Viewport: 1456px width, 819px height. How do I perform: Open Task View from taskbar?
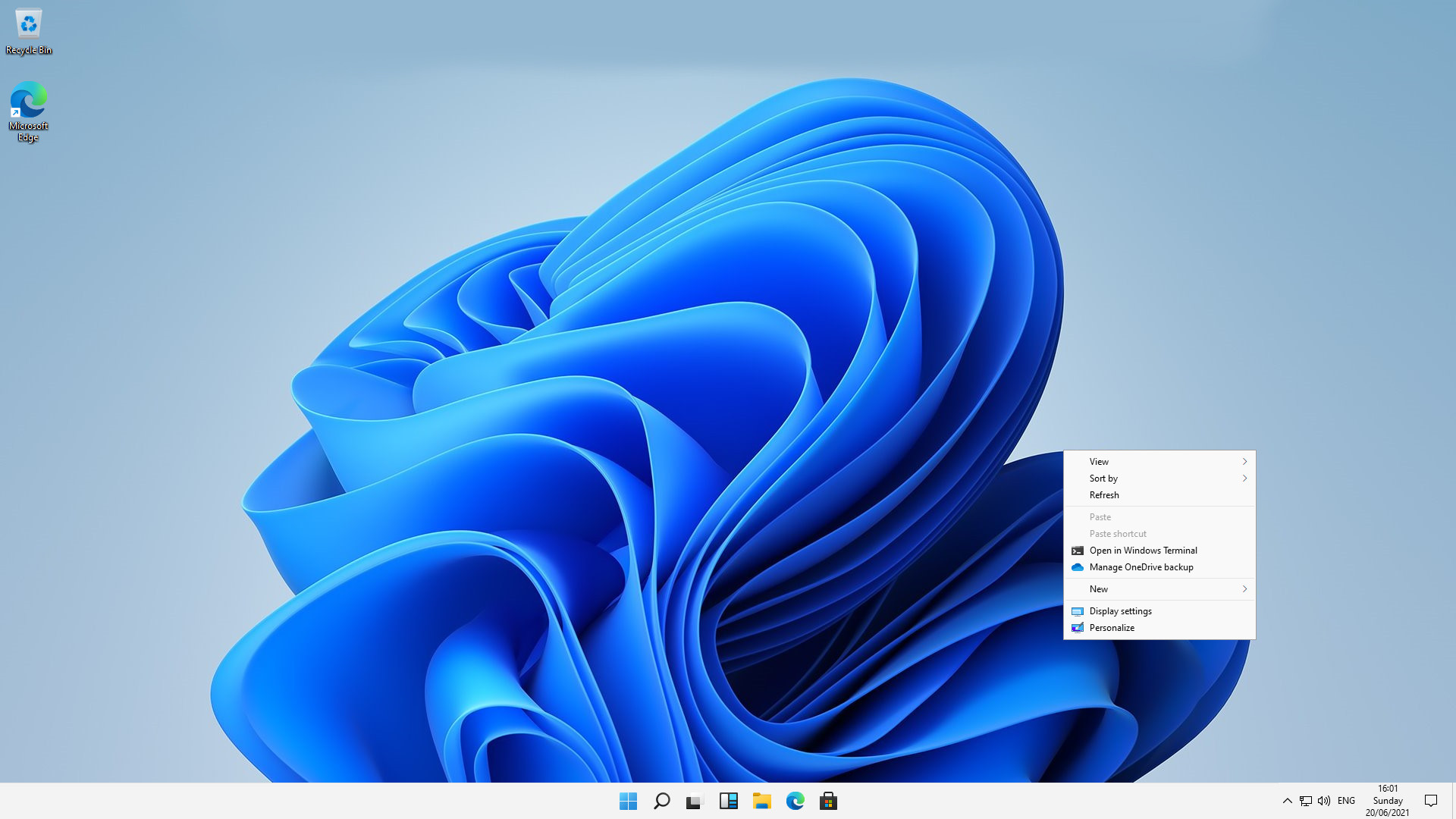(x=695, y=801)
